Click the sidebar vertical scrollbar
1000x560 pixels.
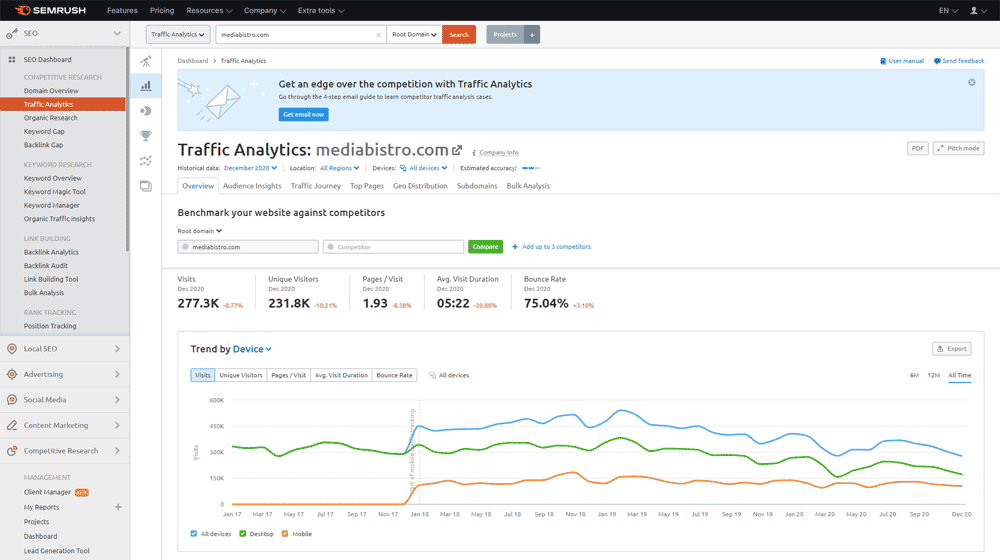(x=128, y=149)
